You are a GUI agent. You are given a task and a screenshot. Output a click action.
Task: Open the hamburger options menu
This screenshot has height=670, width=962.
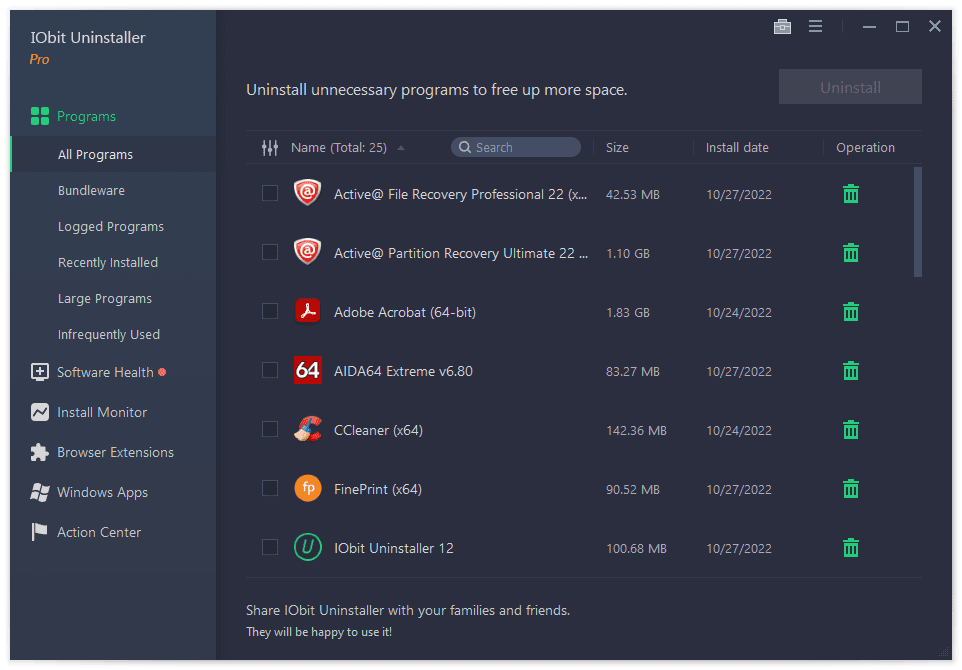tap(815, 27)
